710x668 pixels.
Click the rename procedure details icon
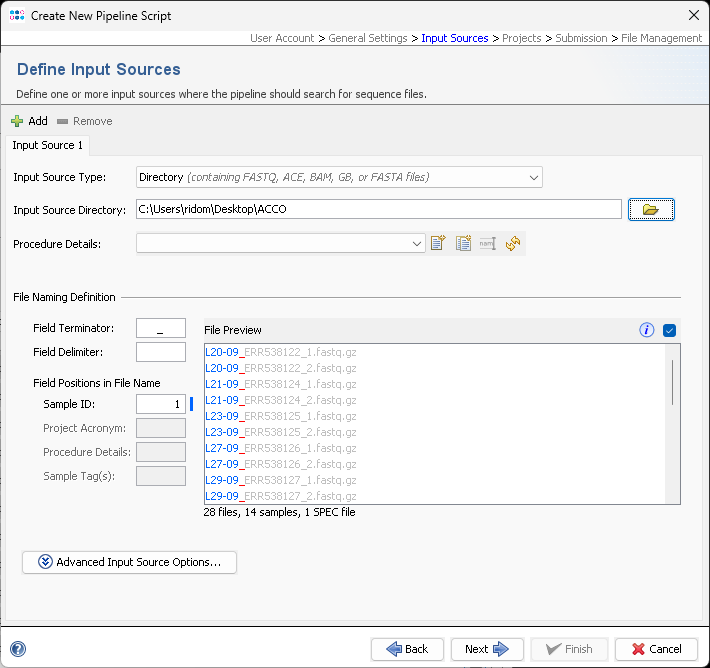tap(487, 243)
